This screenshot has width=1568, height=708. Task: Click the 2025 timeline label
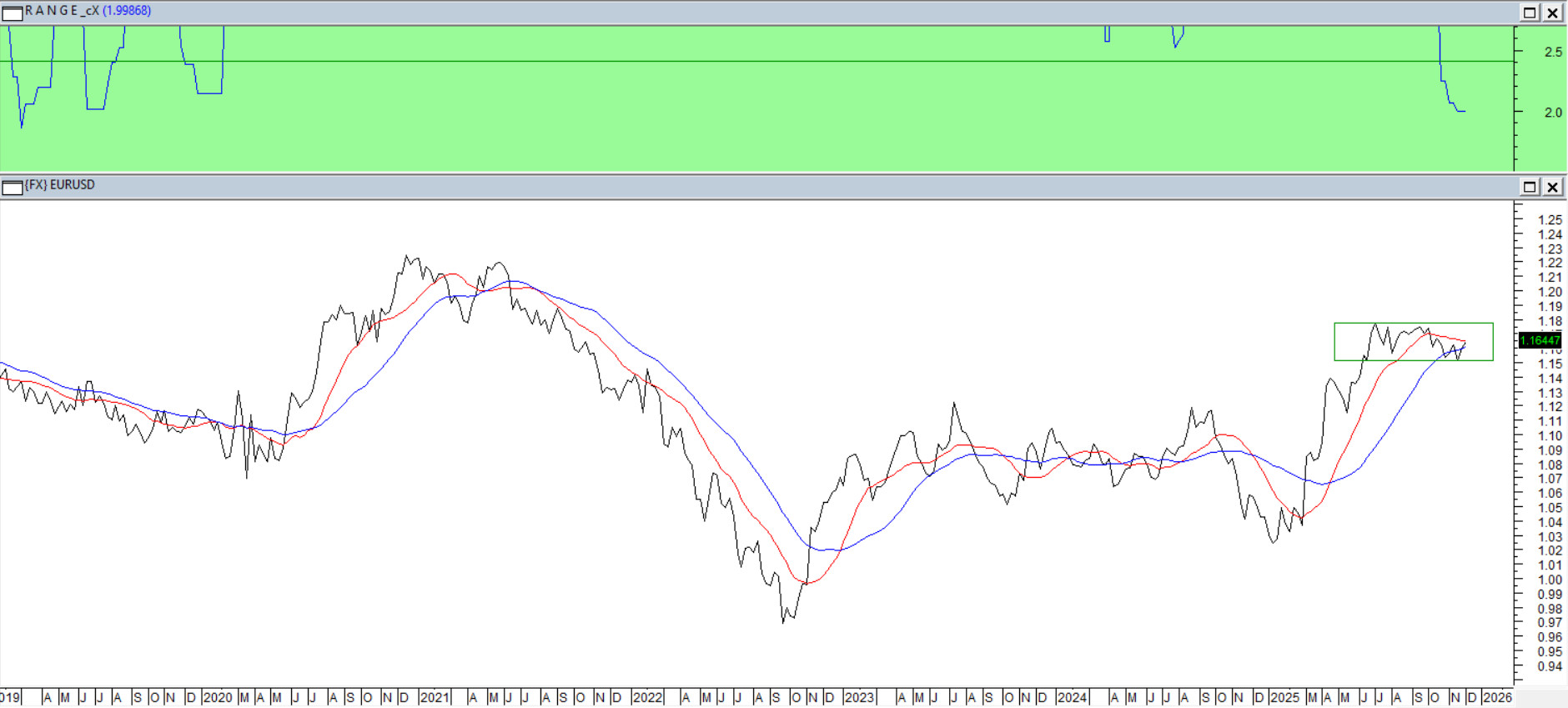pos(1284,697)
